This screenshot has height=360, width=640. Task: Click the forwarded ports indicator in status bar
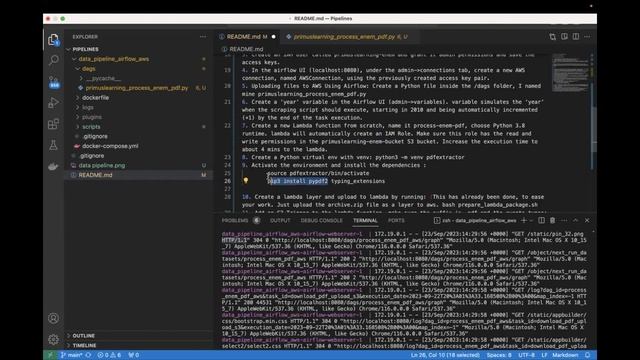click(x=134, y=355)
